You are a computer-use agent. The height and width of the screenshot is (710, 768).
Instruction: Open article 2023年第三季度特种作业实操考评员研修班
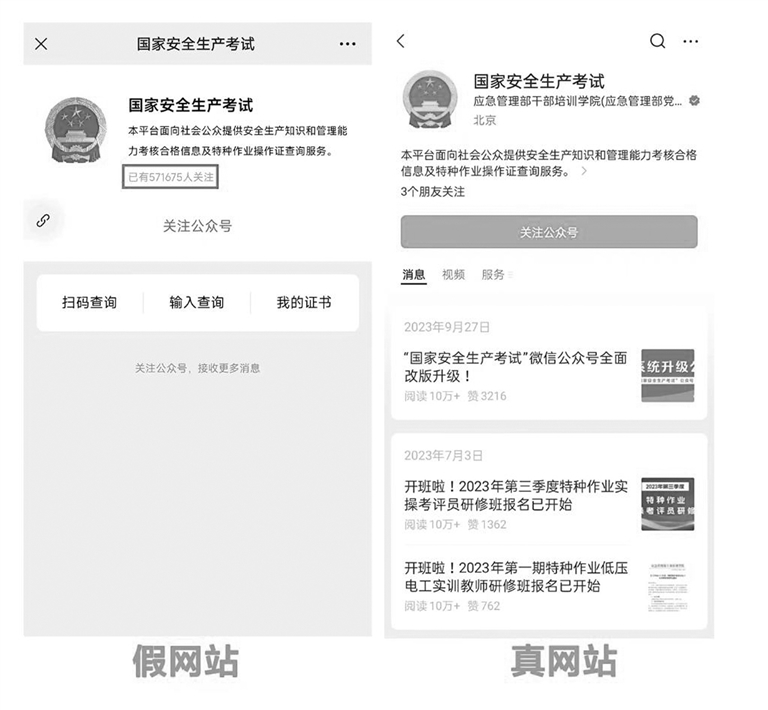515,496
